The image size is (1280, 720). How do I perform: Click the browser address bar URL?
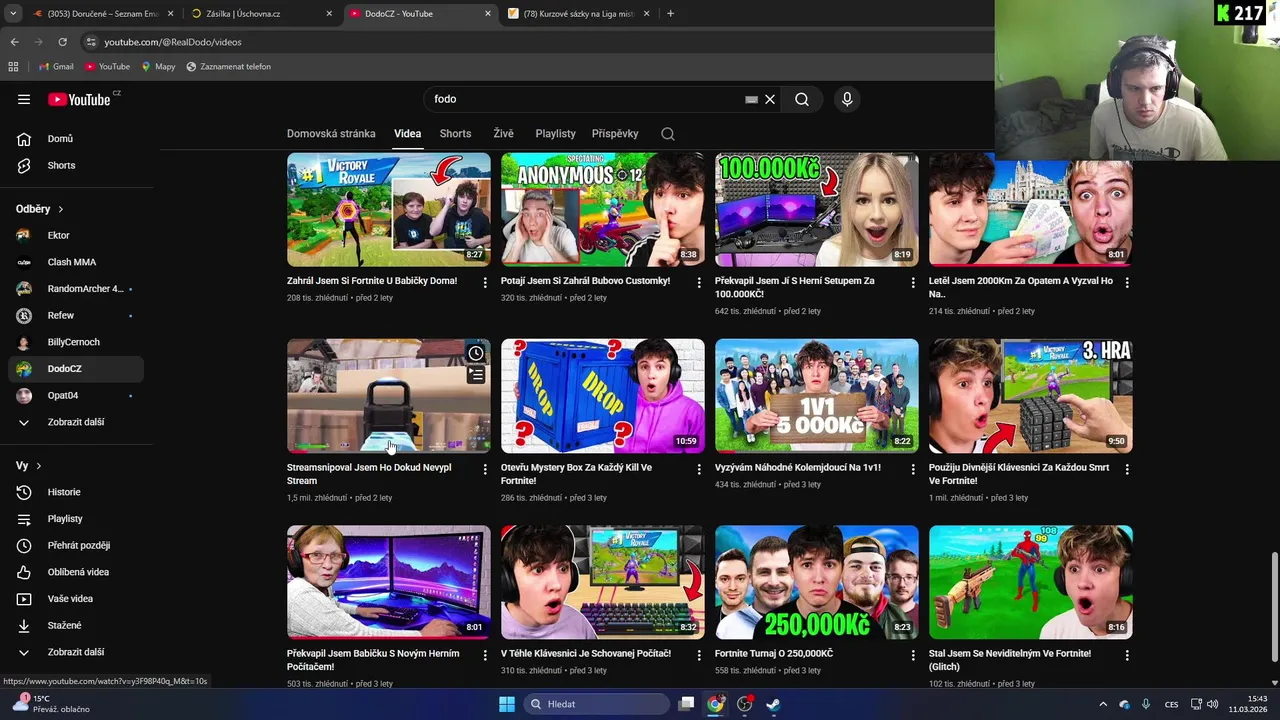point(173,42)
